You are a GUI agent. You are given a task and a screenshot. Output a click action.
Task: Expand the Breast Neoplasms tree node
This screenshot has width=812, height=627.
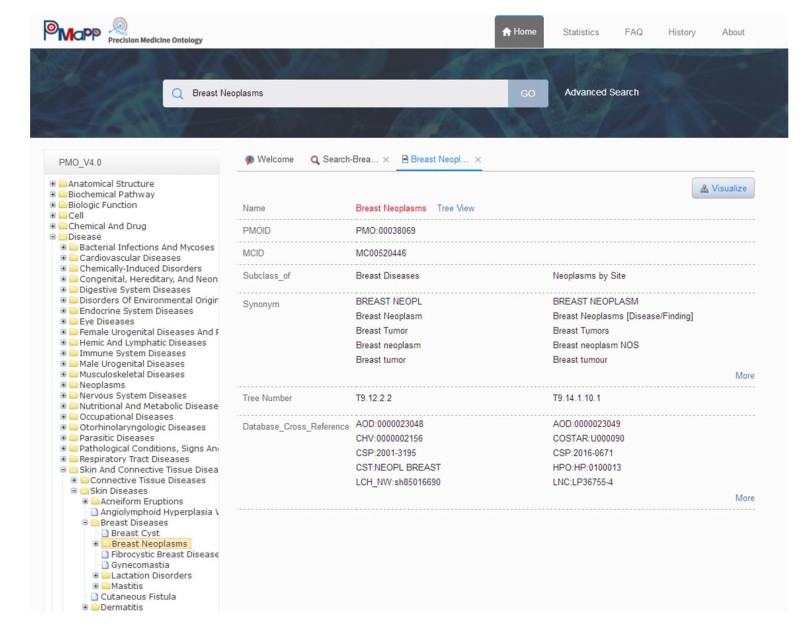click(x=96, y=544)
